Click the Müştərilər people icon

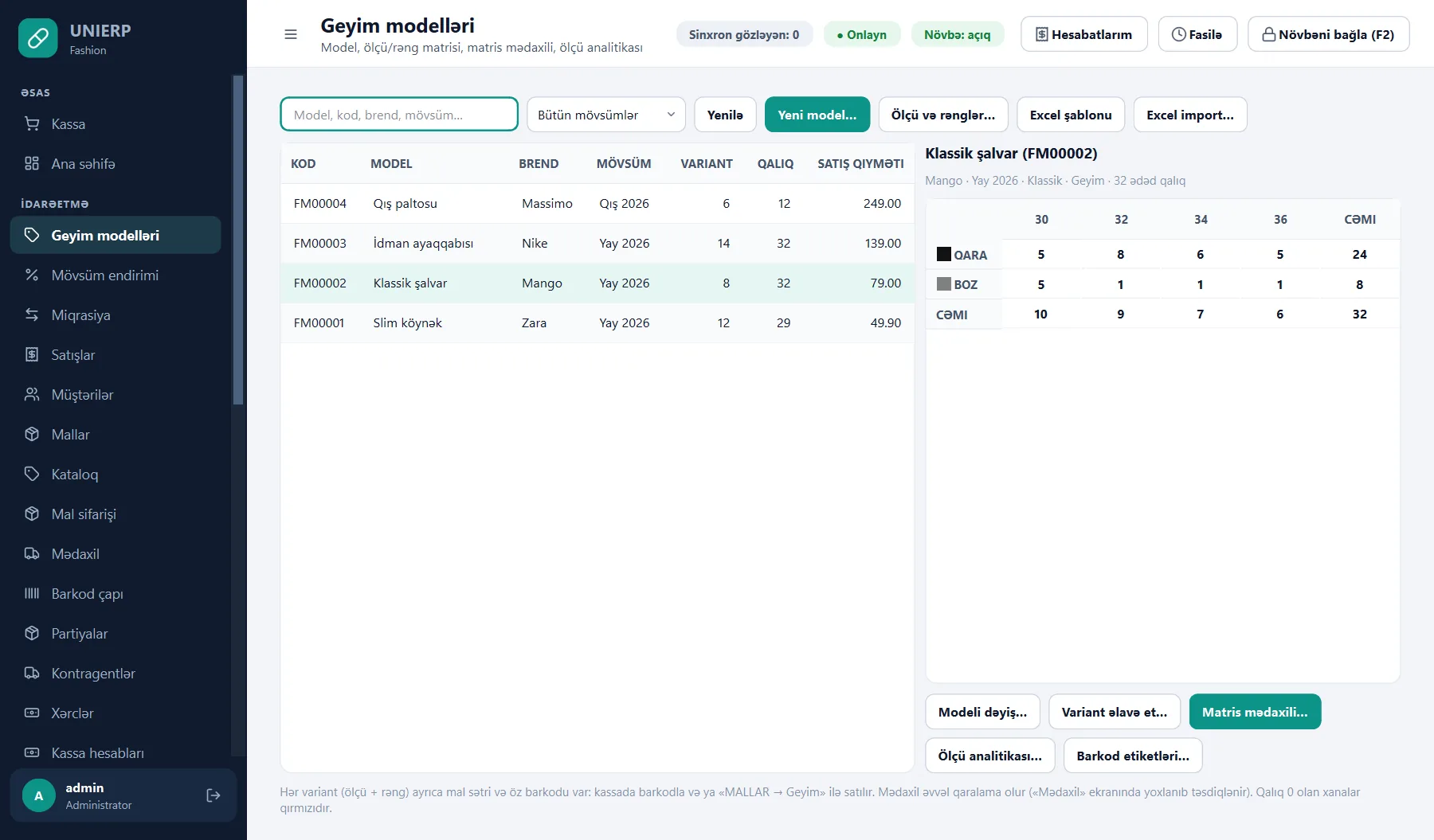point(32,395)
